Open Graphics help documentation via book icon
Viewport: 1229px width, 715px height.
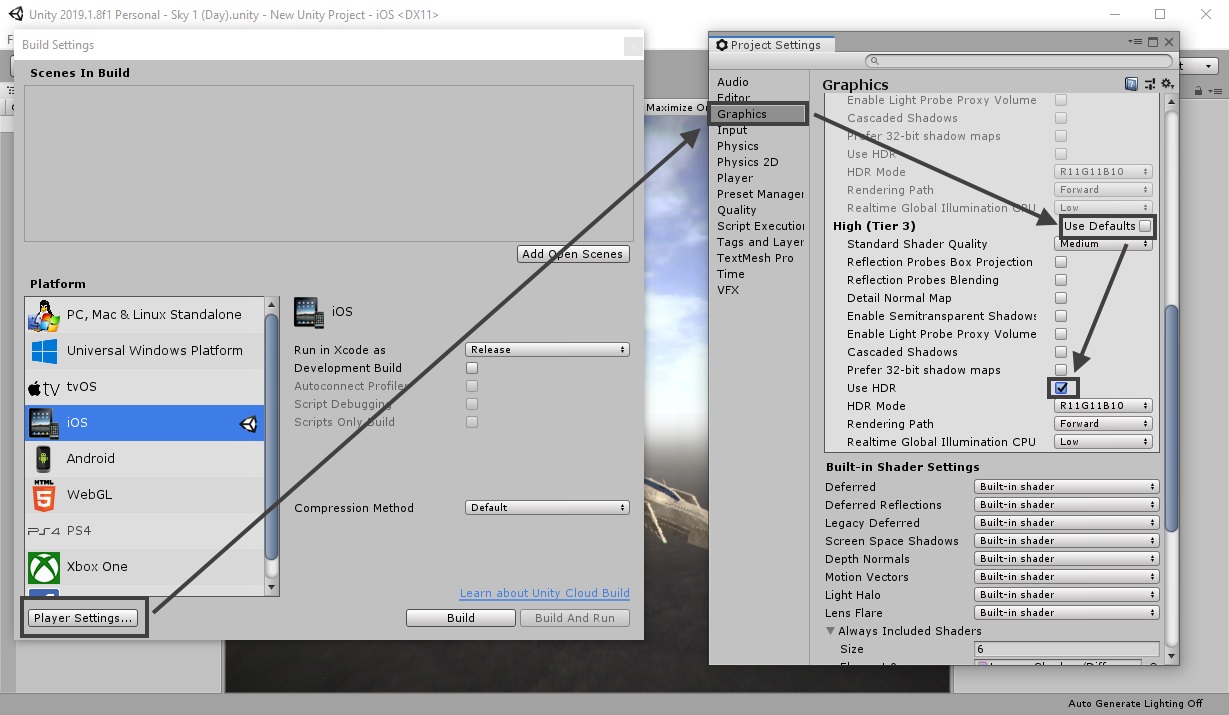[x=1131, y=84]
